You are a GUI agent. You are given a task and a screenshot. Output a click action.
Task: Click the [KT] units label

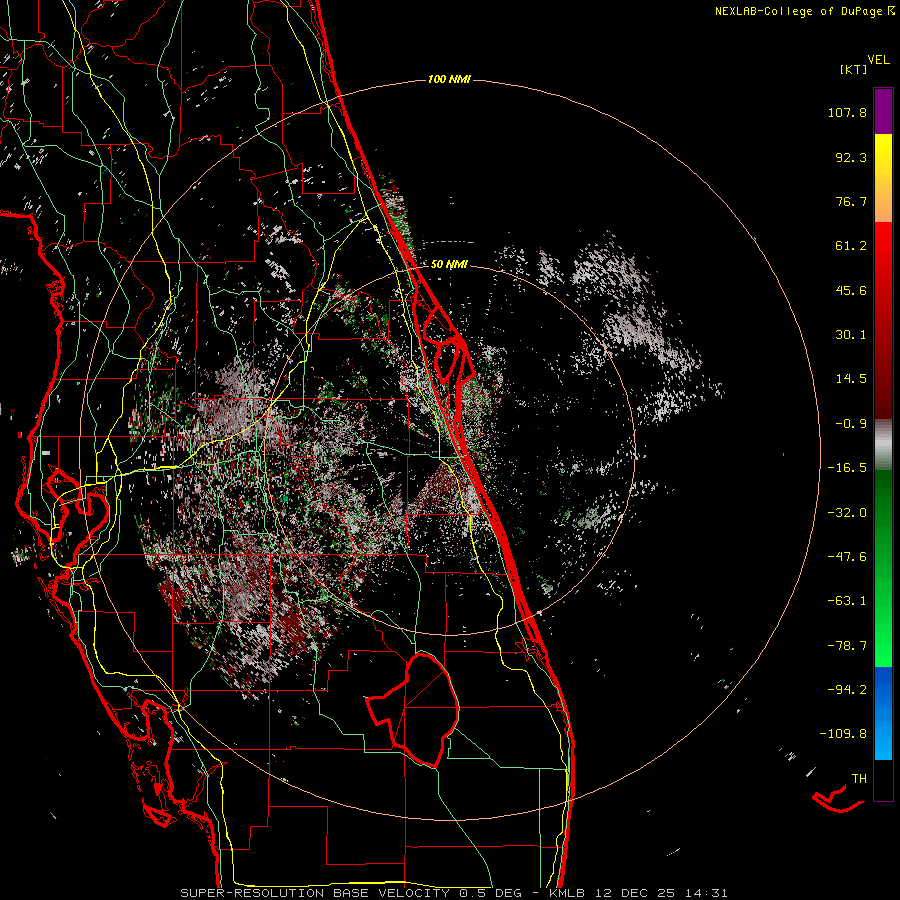coord(853,69)
